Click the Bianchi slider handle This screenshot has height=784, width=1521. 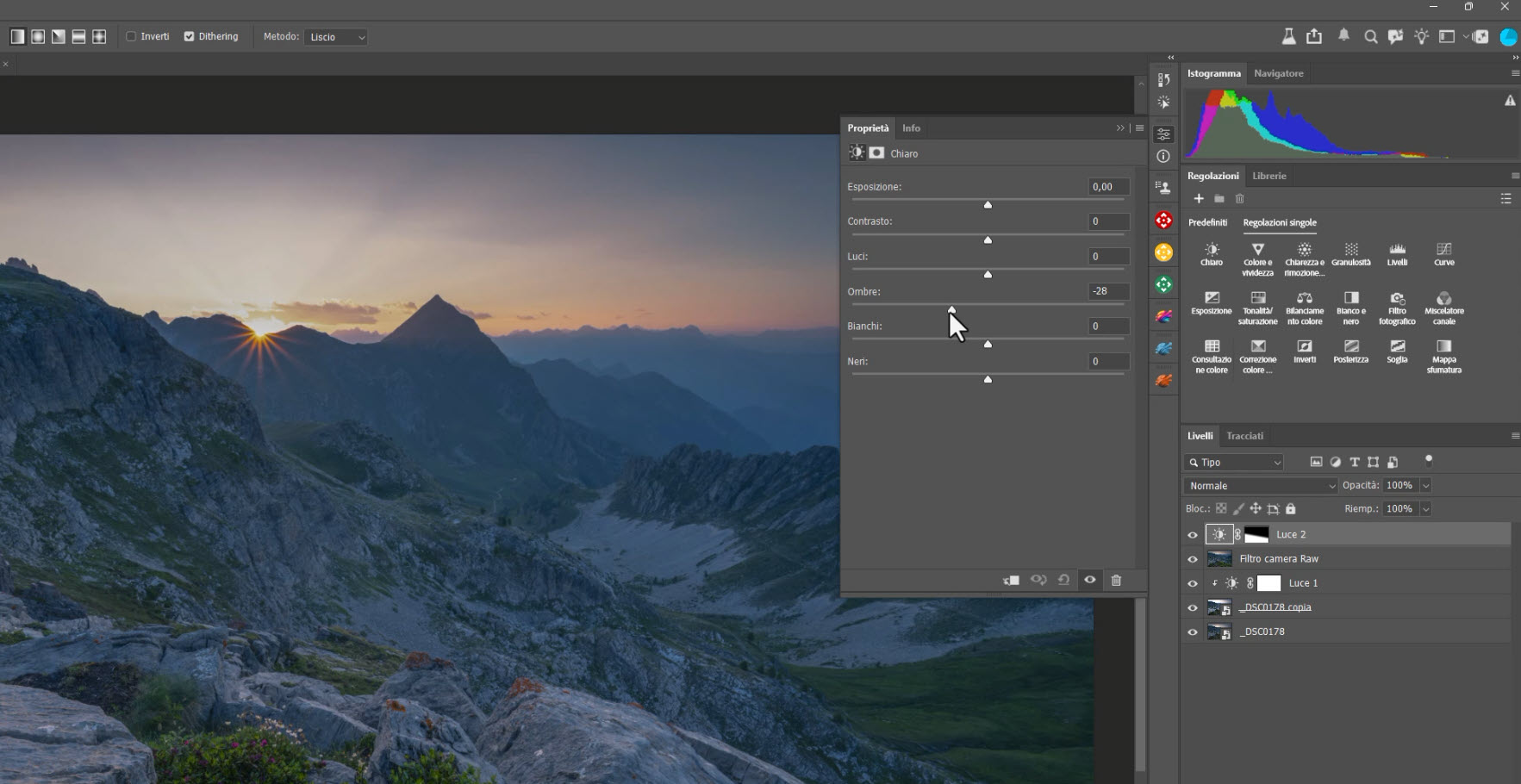988,344
